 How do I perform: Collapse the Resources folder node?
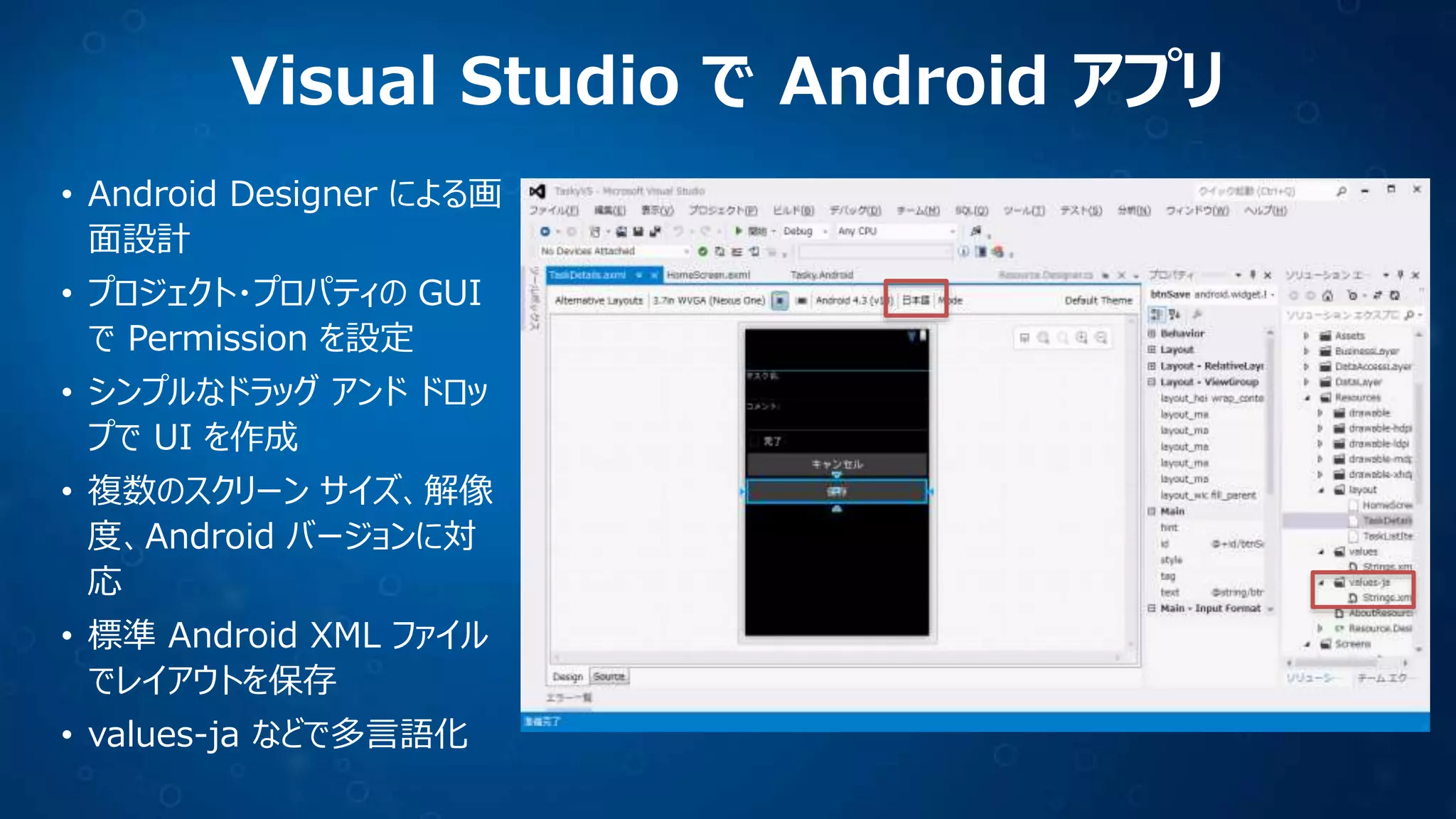[x=1307, y=397]
